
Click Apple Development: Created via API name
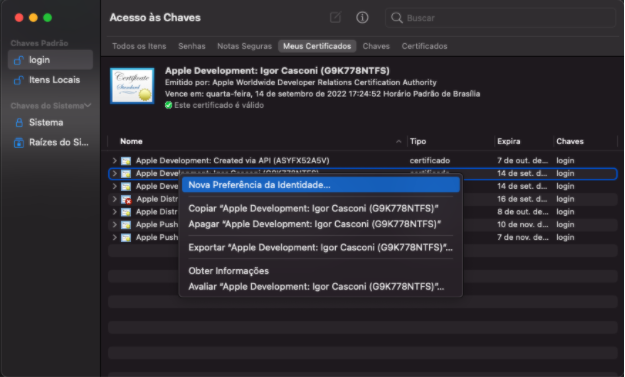(x=232, y=161)
